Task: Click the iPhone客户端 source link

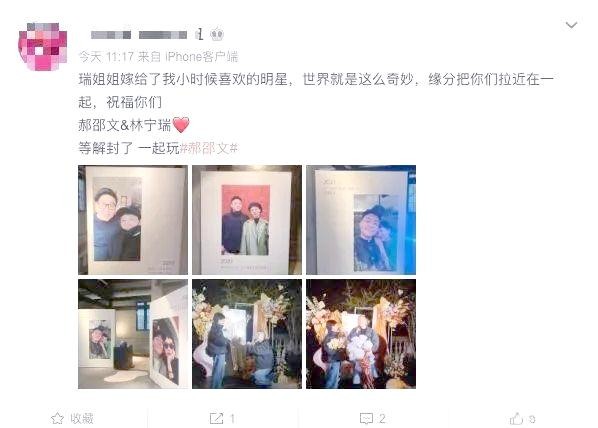Action: (x=201, y=57)
